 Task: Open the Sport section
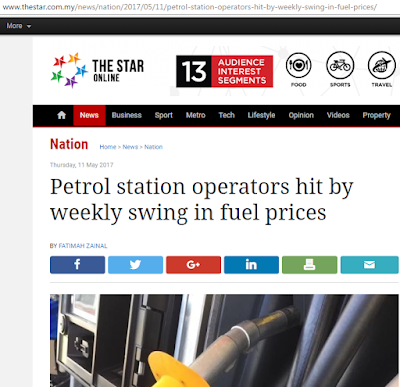point(164,115)
